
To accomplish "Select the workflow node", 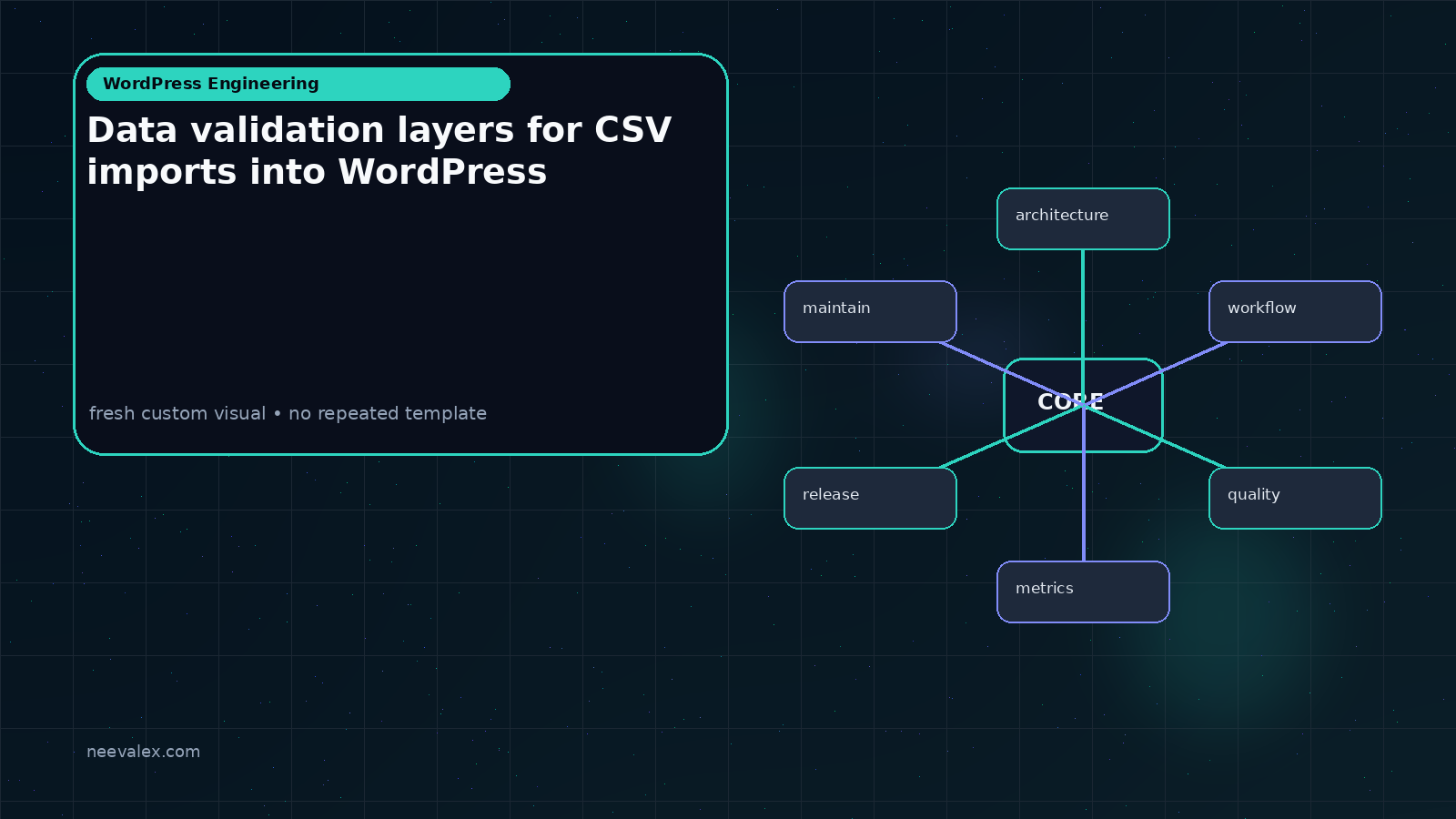I will (x=1295, y=311).
